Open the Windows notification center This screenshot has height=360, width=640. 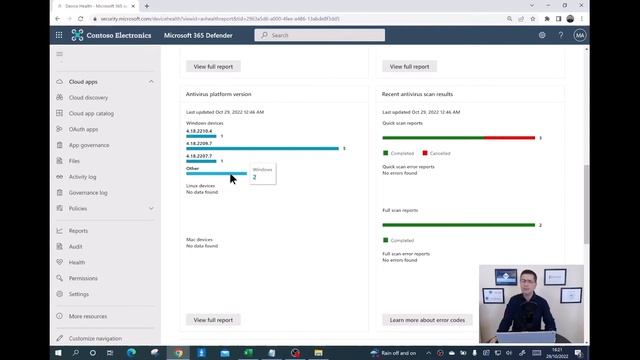coord(578,353)
